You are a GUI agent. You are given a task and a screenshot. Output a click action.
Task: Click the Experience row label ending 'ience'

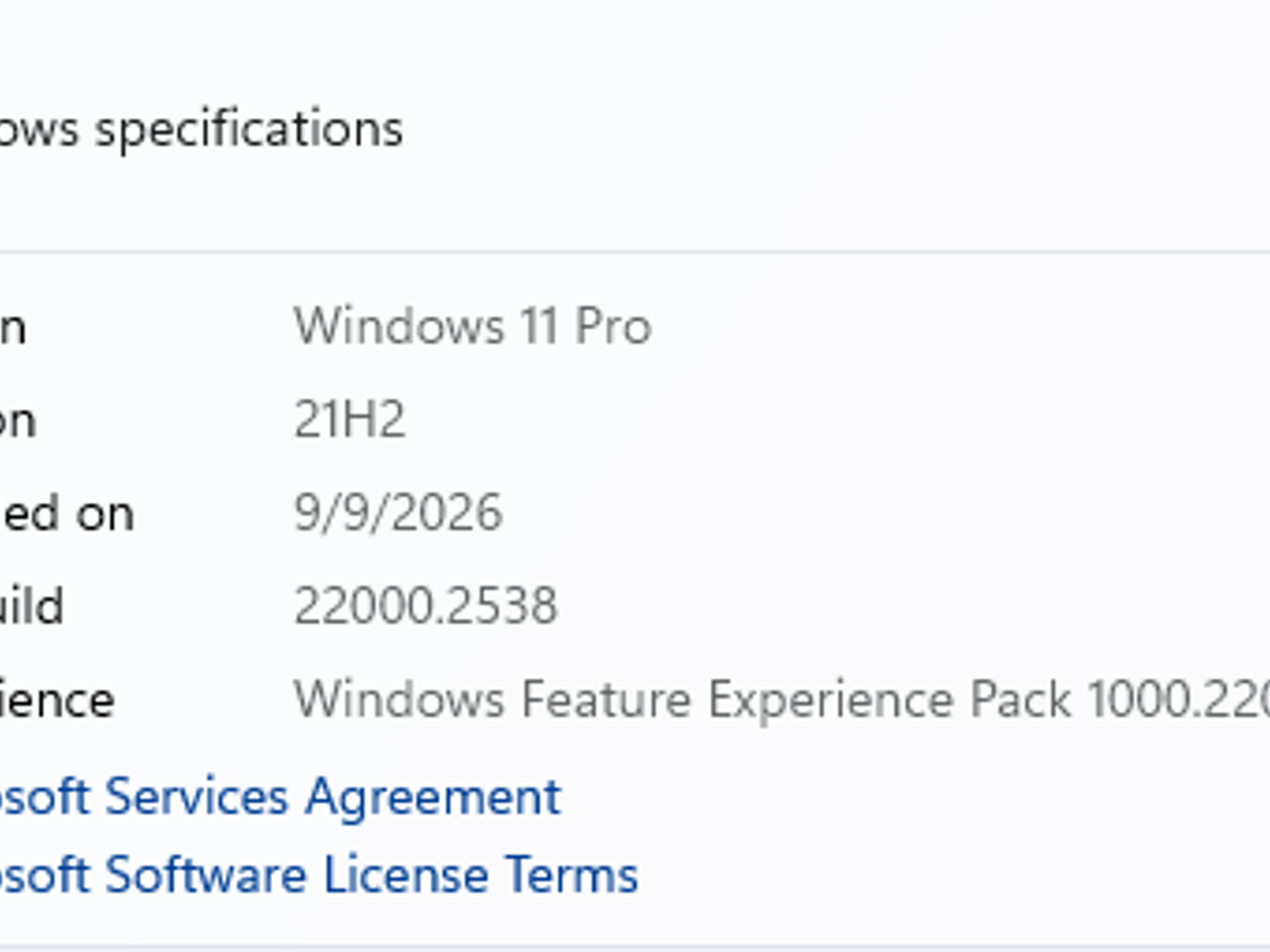click(x=57, y=700)
